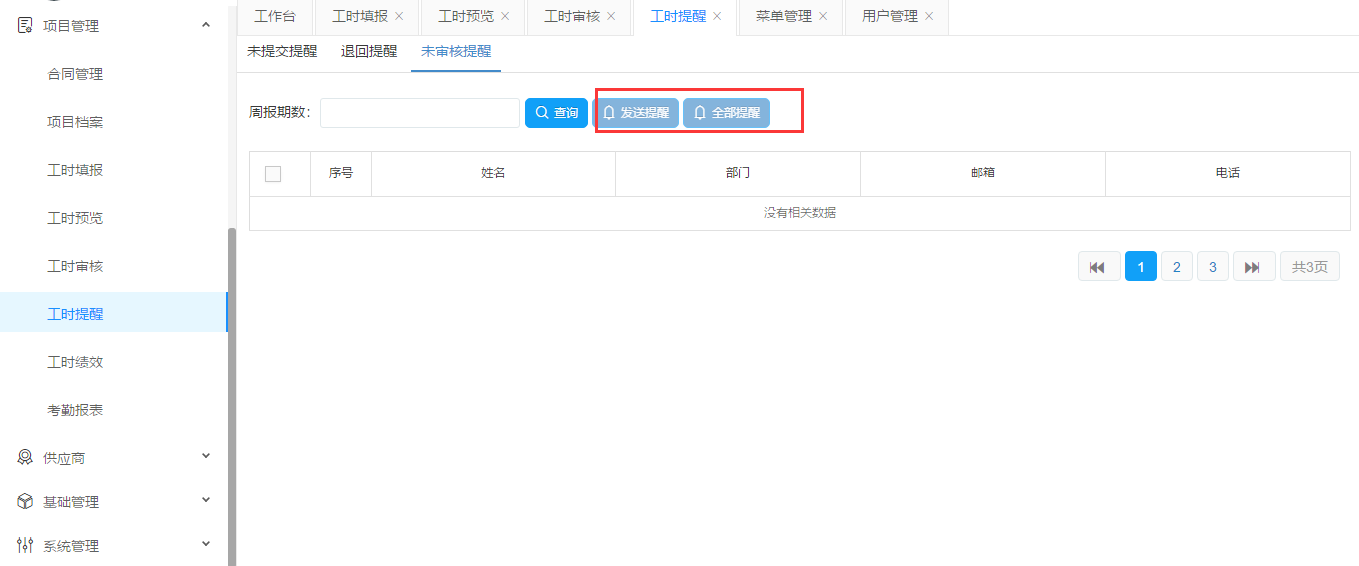Click the 周报期数 input field
The height and width of the screenshot is (566, 1359).
point(419,113)
